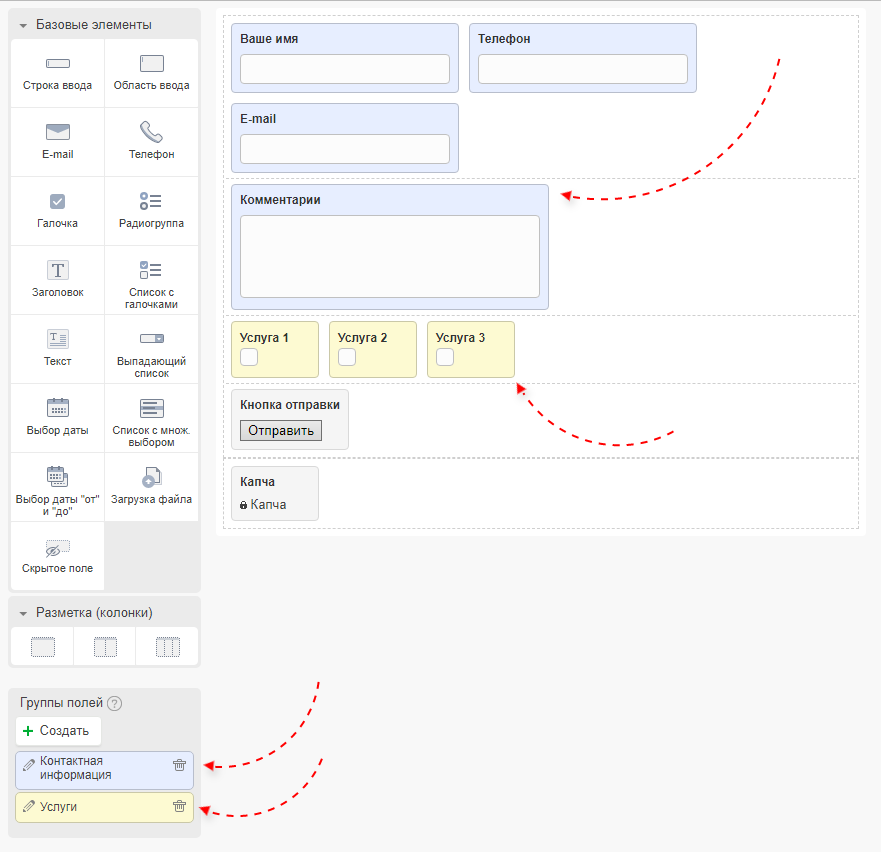The width and height of the screenshot is (881, 852).
Task: Choose the Радиогруппа element icon
Action: click(151, 201)
